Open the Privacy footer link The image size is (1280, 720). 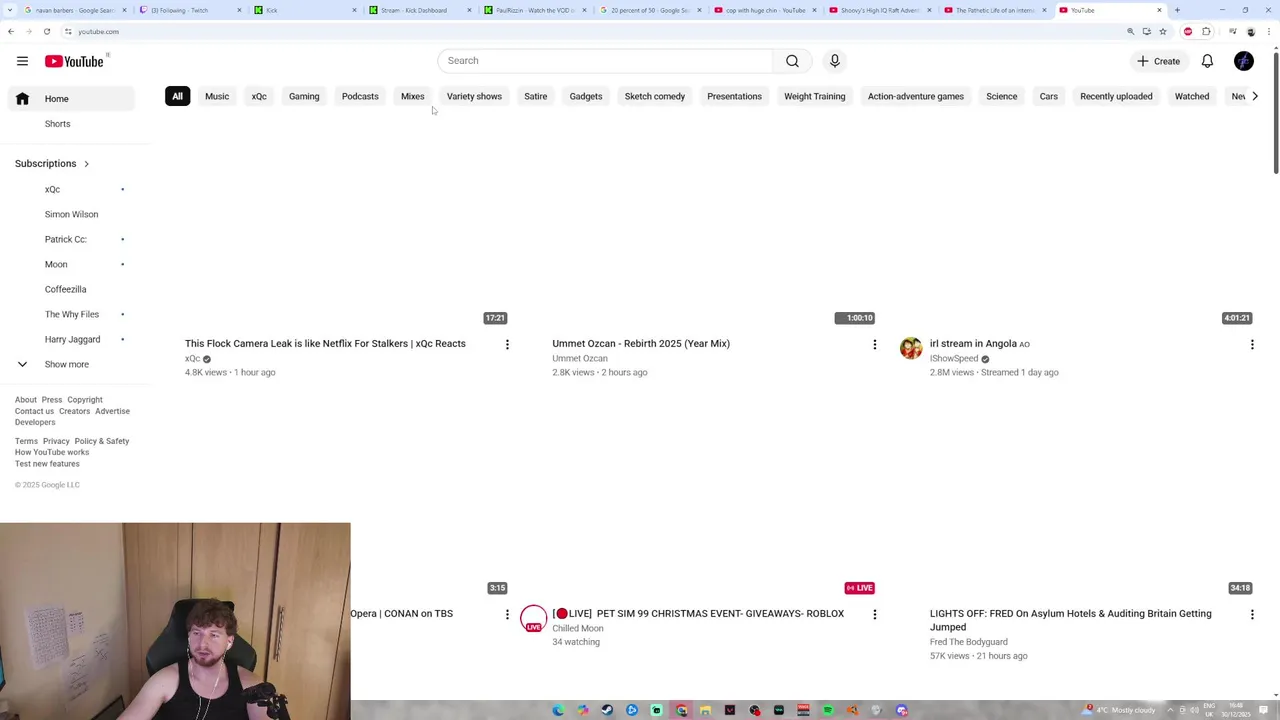[56, 441]
